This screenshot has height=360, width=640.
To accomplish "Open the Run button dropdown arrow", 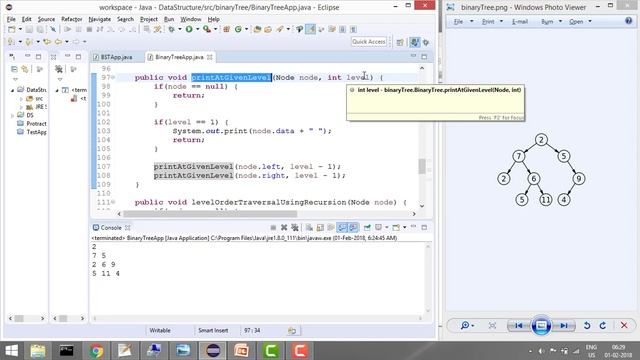I will pos(198,29).
